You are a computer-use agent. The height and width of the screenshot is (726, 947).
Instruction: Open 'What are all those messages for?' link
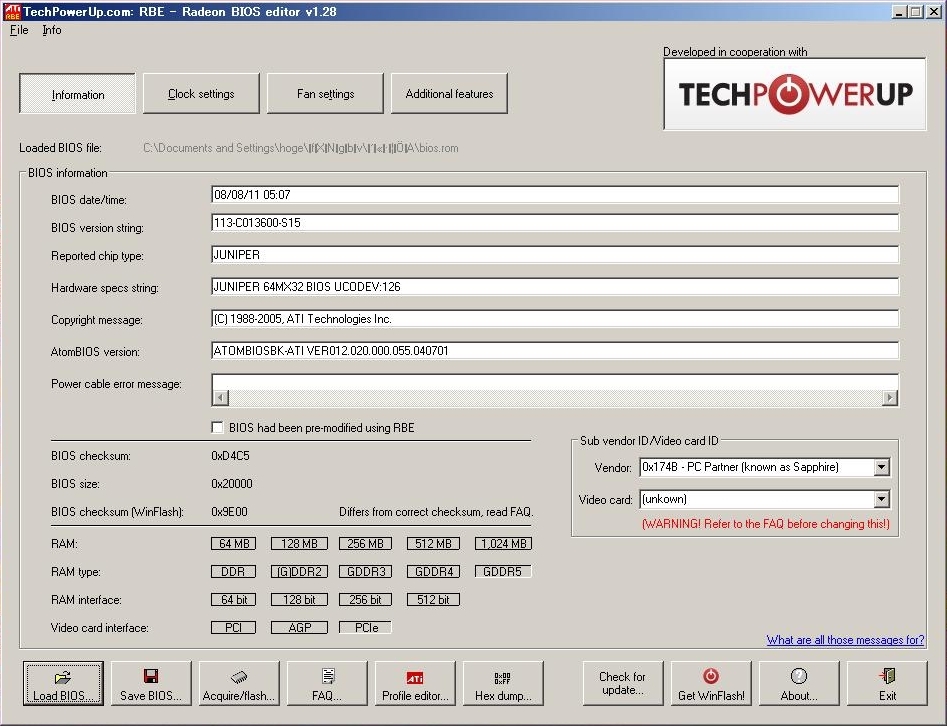(x=846, y=640)
